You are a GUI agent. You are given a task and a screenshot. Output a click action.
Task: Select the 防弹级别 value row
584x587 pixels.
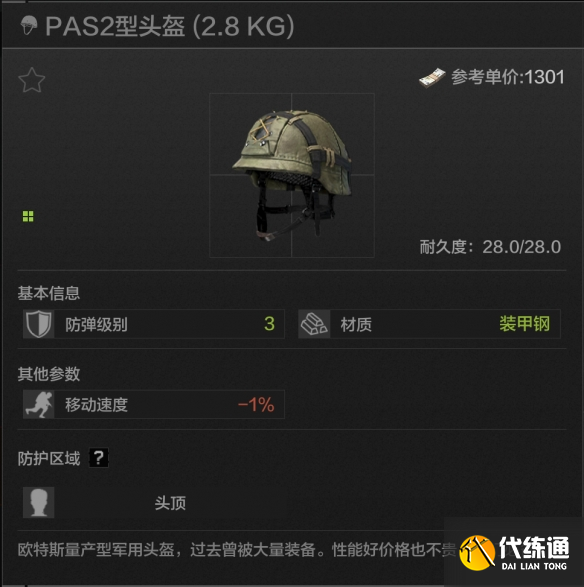[x=154, y=324]
